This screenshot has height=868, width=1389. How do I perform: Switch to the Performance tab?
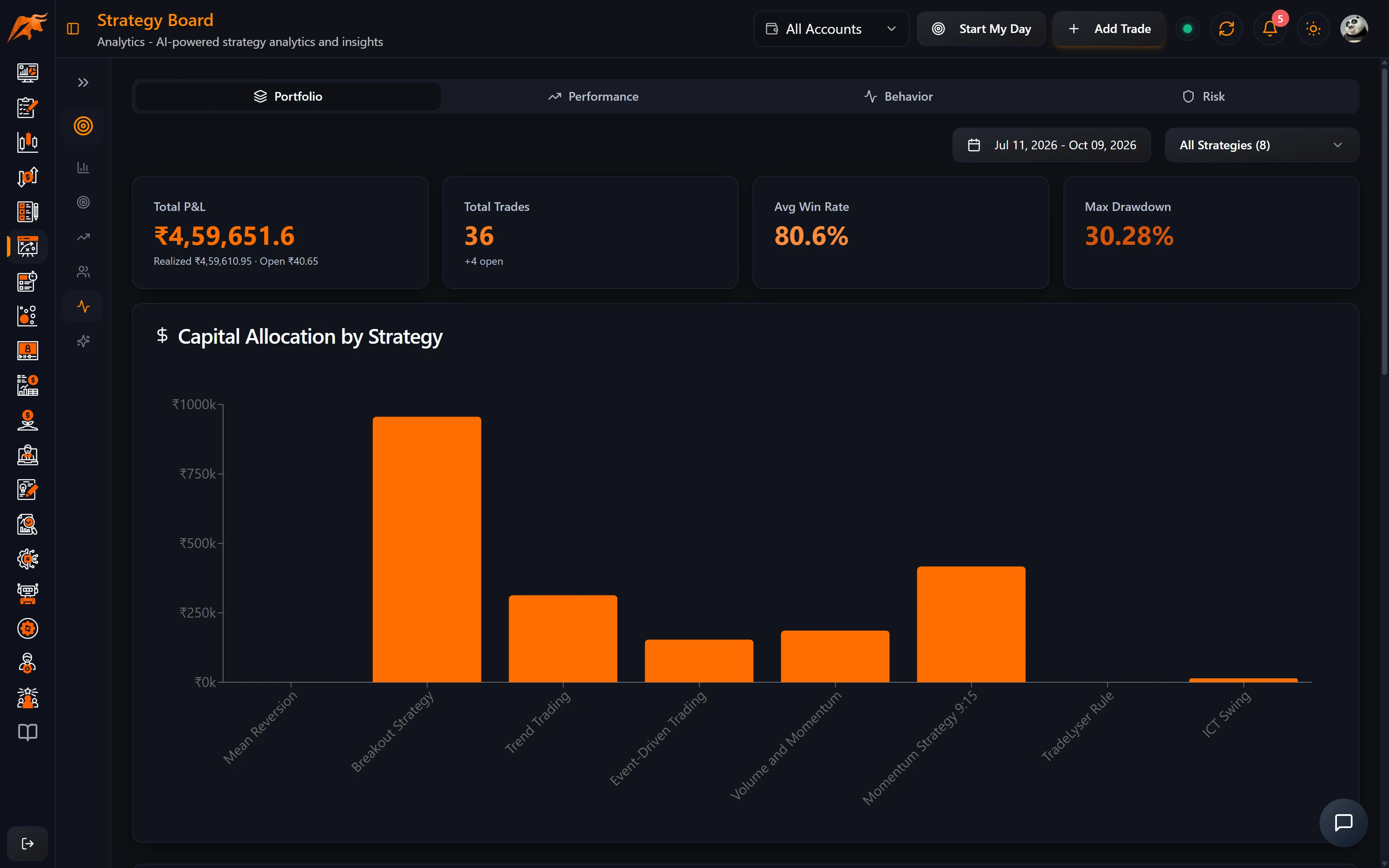[x=593, y=96]
